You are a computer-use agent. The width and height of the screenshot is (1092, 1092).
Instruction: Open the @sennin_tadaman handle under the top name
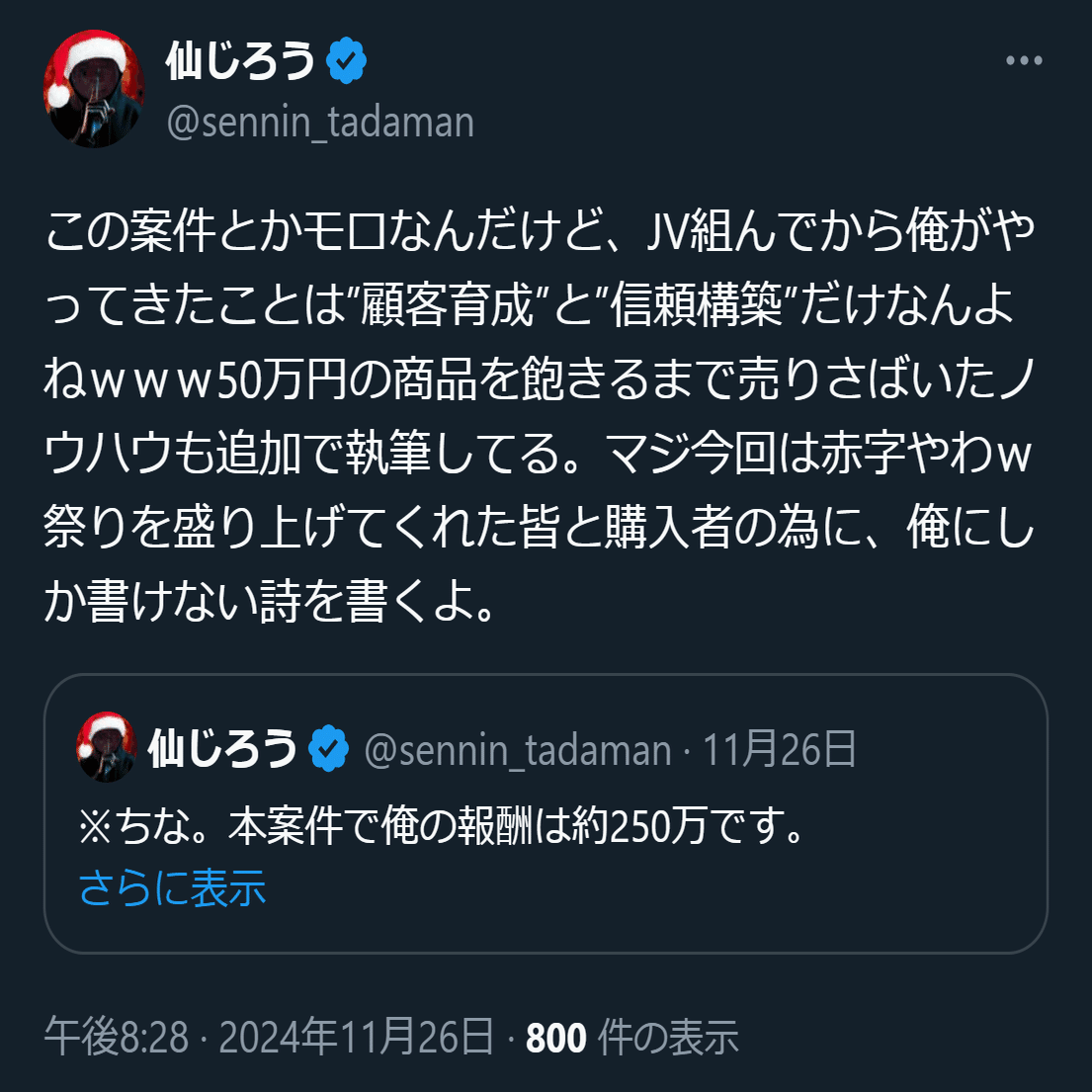(320, 123)
